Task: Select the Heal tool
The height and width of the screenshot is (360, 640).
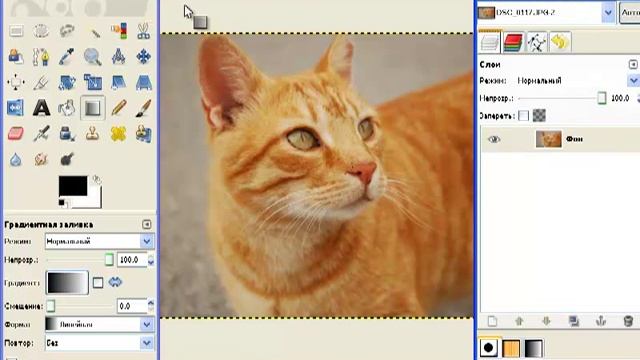Action: [x=118, y=134]
